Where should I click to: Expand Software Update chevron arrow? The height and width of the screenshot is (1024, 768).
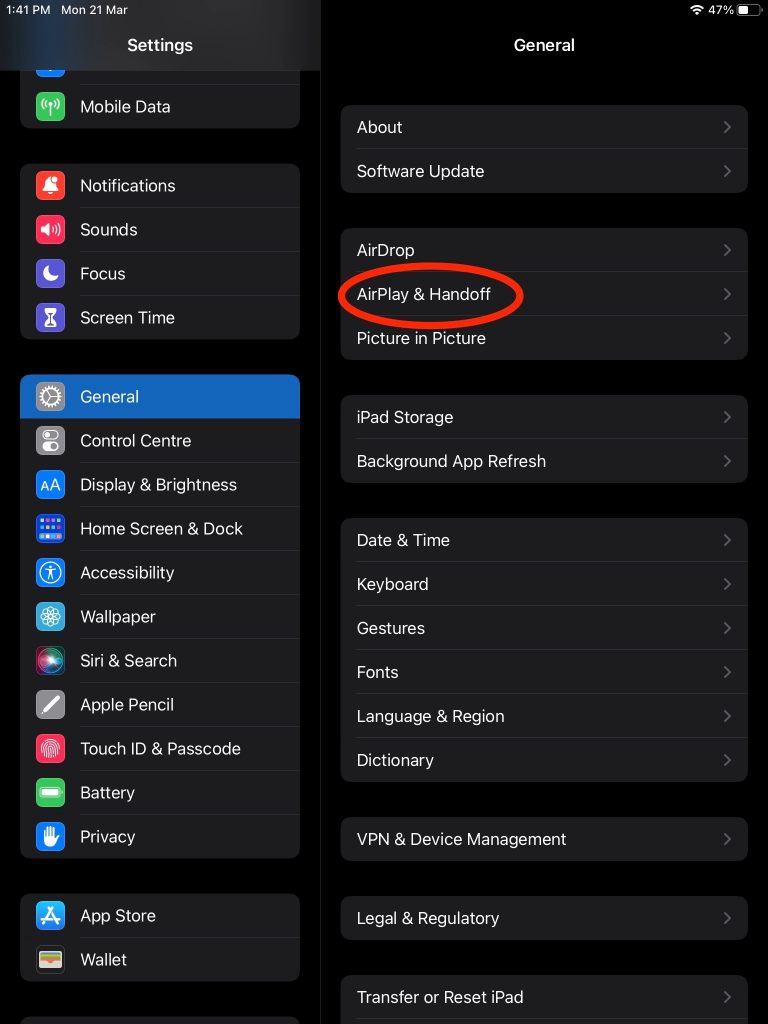click(727, 171)
